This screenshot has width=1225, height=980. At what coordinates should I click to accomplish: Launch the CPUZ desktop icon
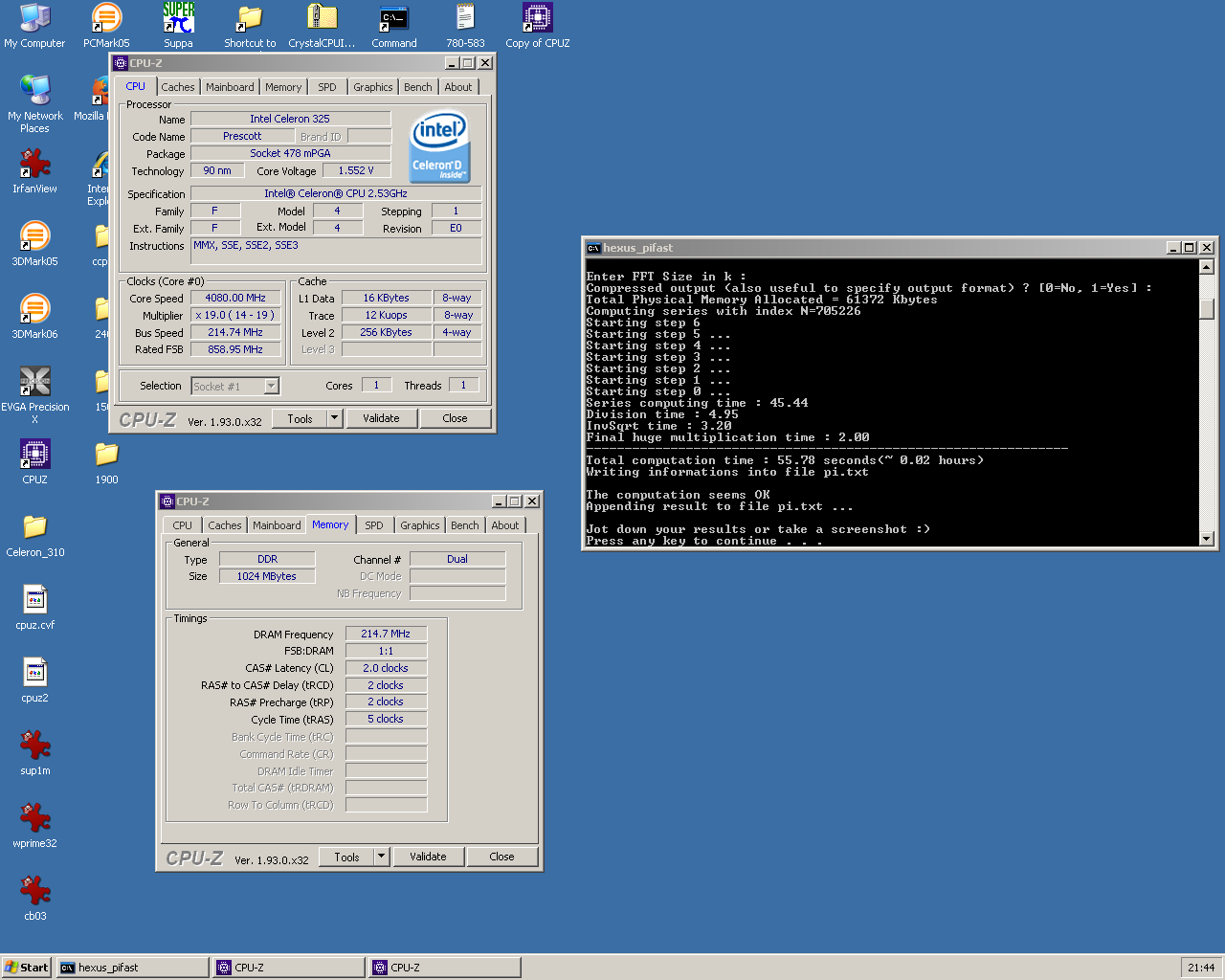pos(34,461)
